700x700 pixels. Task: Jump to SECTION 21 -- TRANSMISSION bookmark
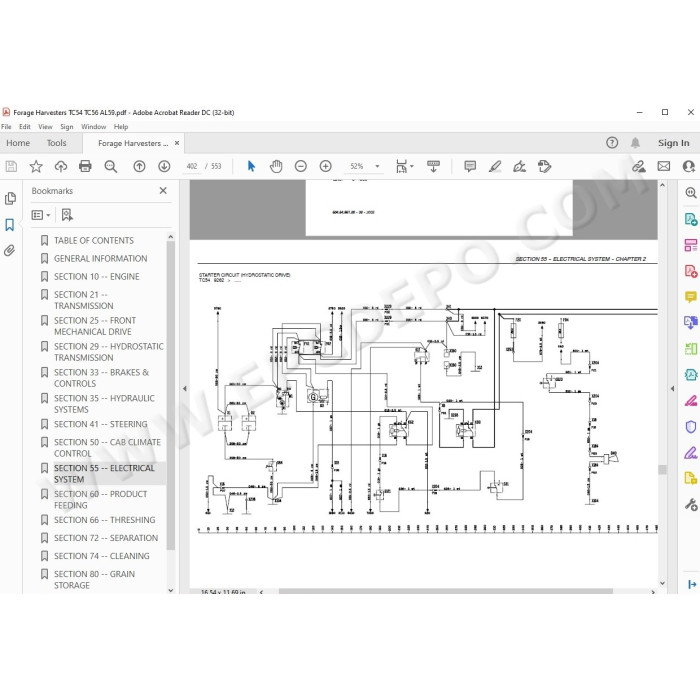(83, 300)
